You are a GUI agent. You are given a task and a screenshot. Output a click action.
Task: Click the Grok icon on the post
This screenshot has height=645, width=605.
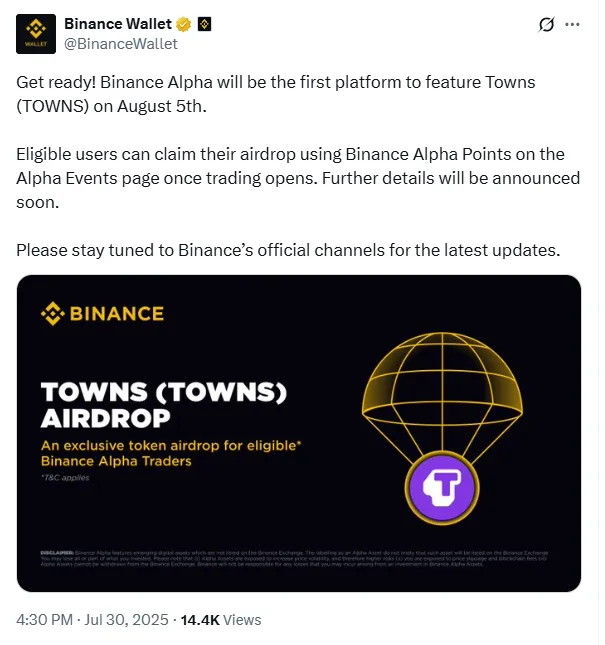point(546,25)
